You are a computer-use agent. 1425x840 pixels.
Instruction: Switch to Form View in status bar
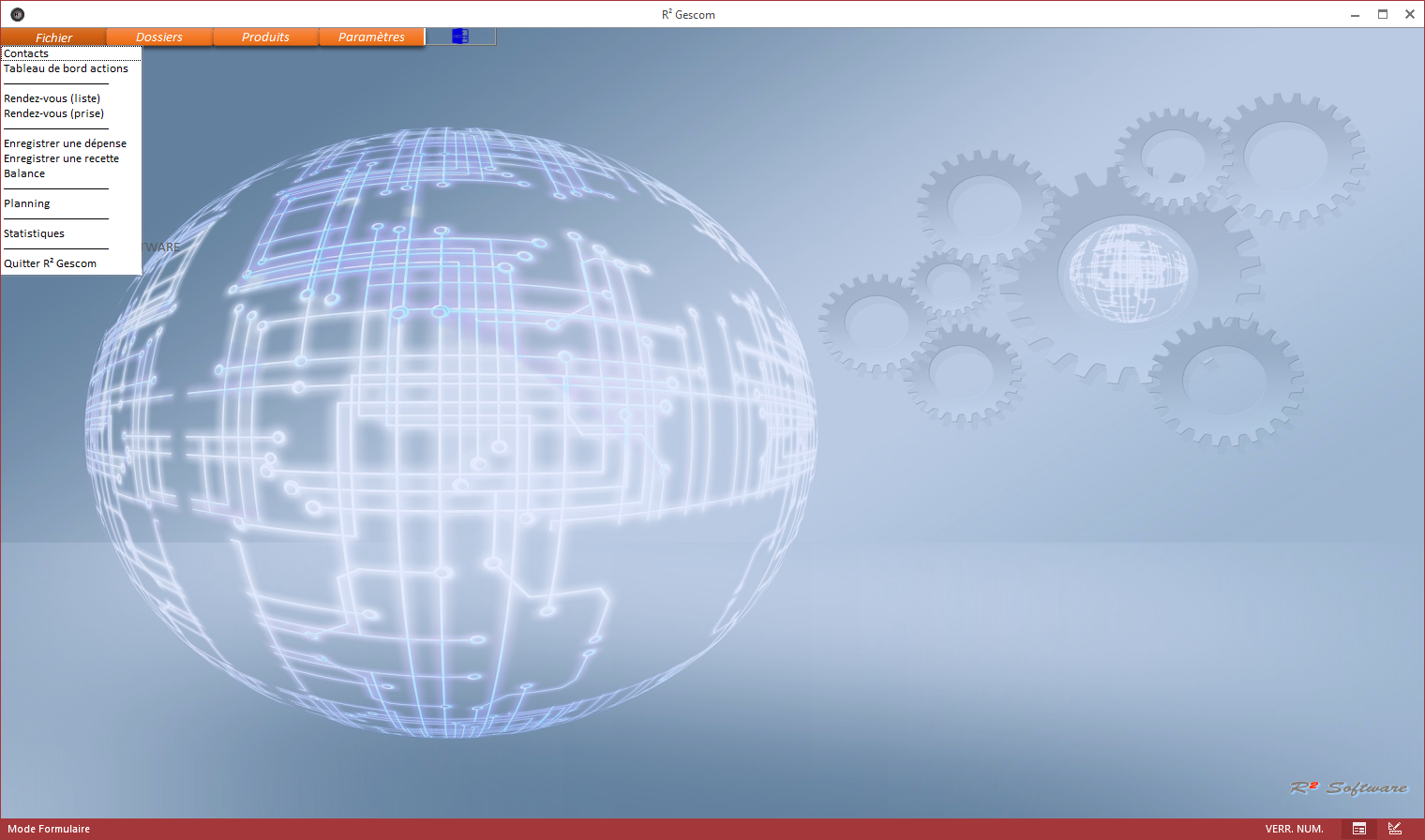click(x=1358, y=829)
